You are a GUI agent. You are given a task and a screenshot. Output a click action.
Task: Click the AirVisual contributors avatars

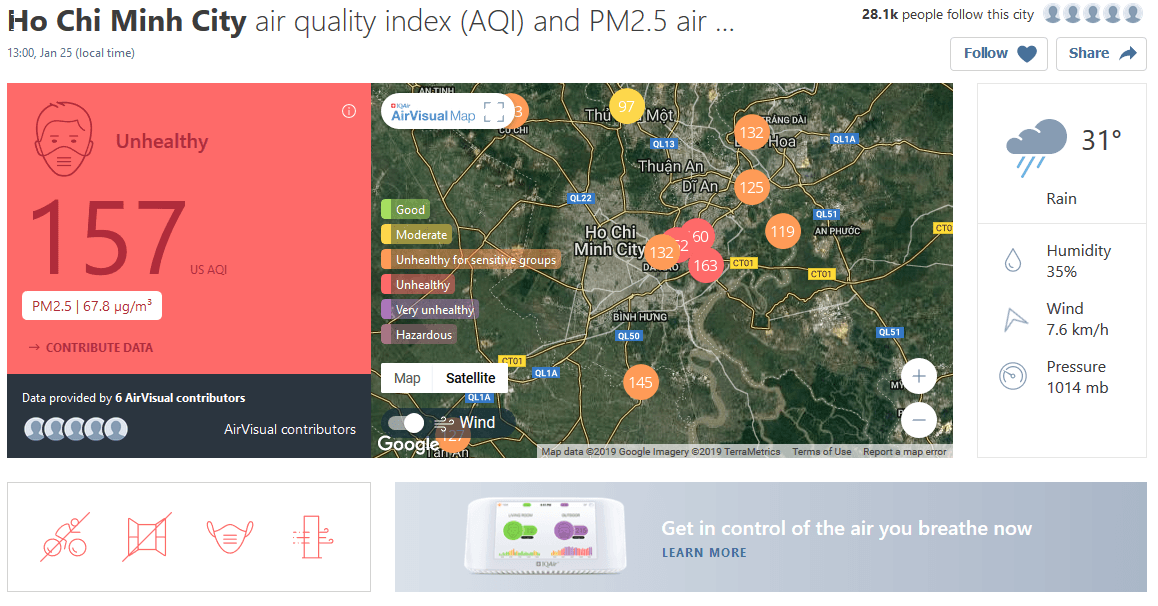tap(75, 429)
